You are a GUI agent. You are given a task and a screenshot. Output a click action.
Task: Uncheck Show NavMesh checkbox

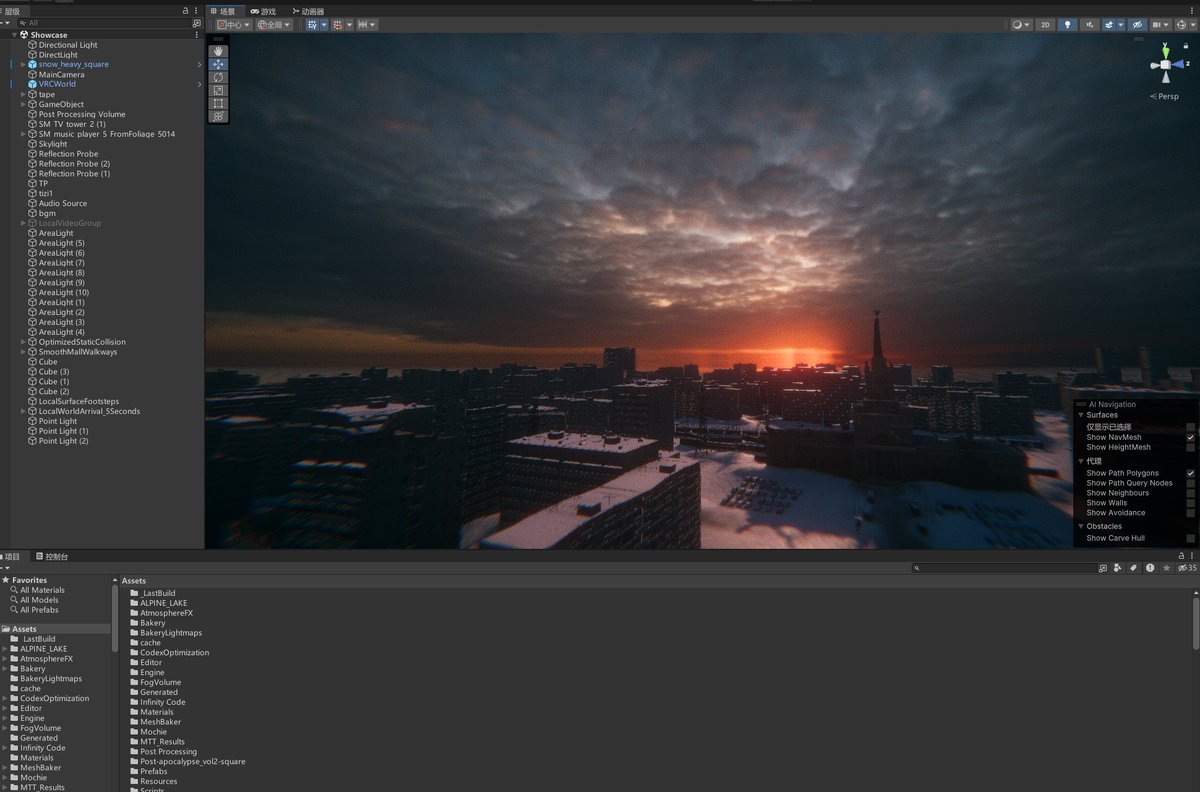1191,437
